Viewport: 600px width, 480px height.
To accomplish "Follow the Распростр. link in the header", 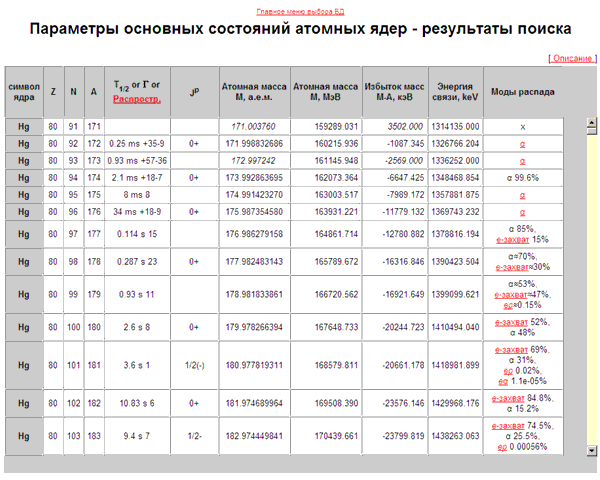I will pos(137,99).
